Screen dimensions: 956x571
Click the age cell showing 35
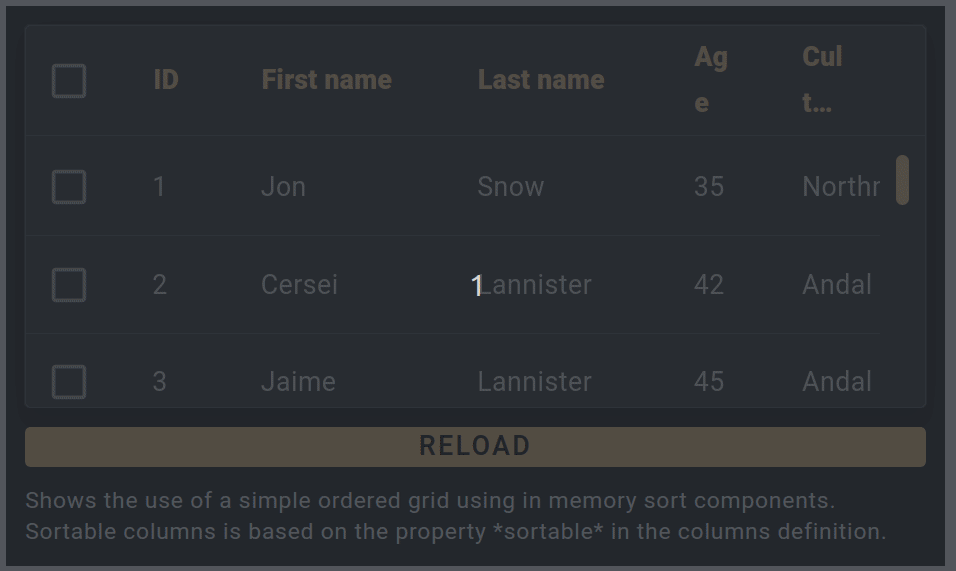click(x=709, y=187)
